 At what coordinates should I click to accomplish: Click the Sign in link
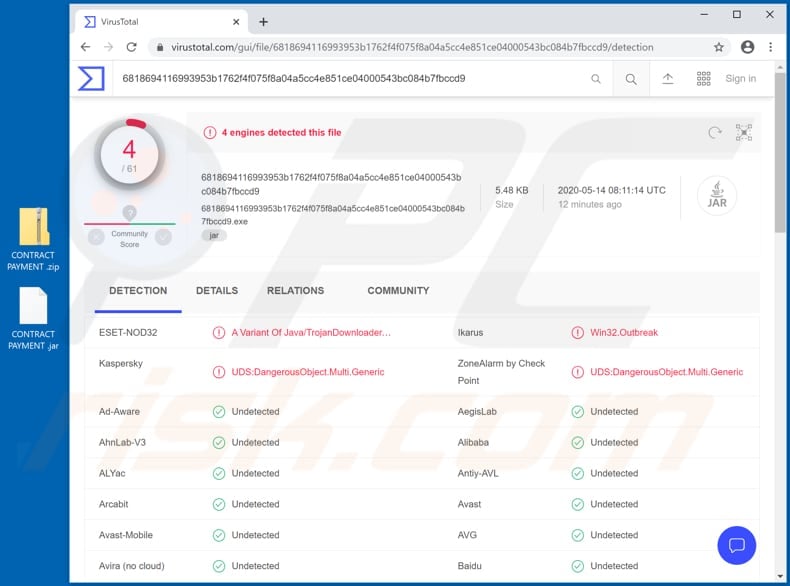pos(741,79)
